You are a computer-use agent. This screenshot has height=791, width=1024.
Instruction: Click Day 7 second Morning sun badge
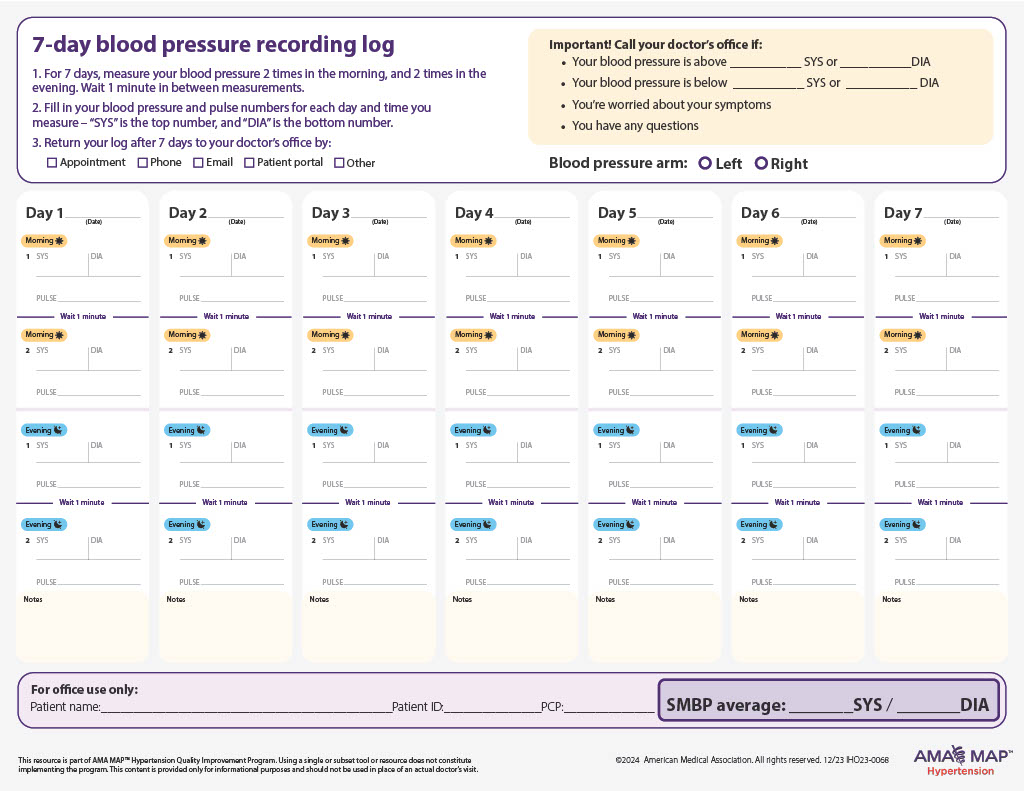pos(902,335)
